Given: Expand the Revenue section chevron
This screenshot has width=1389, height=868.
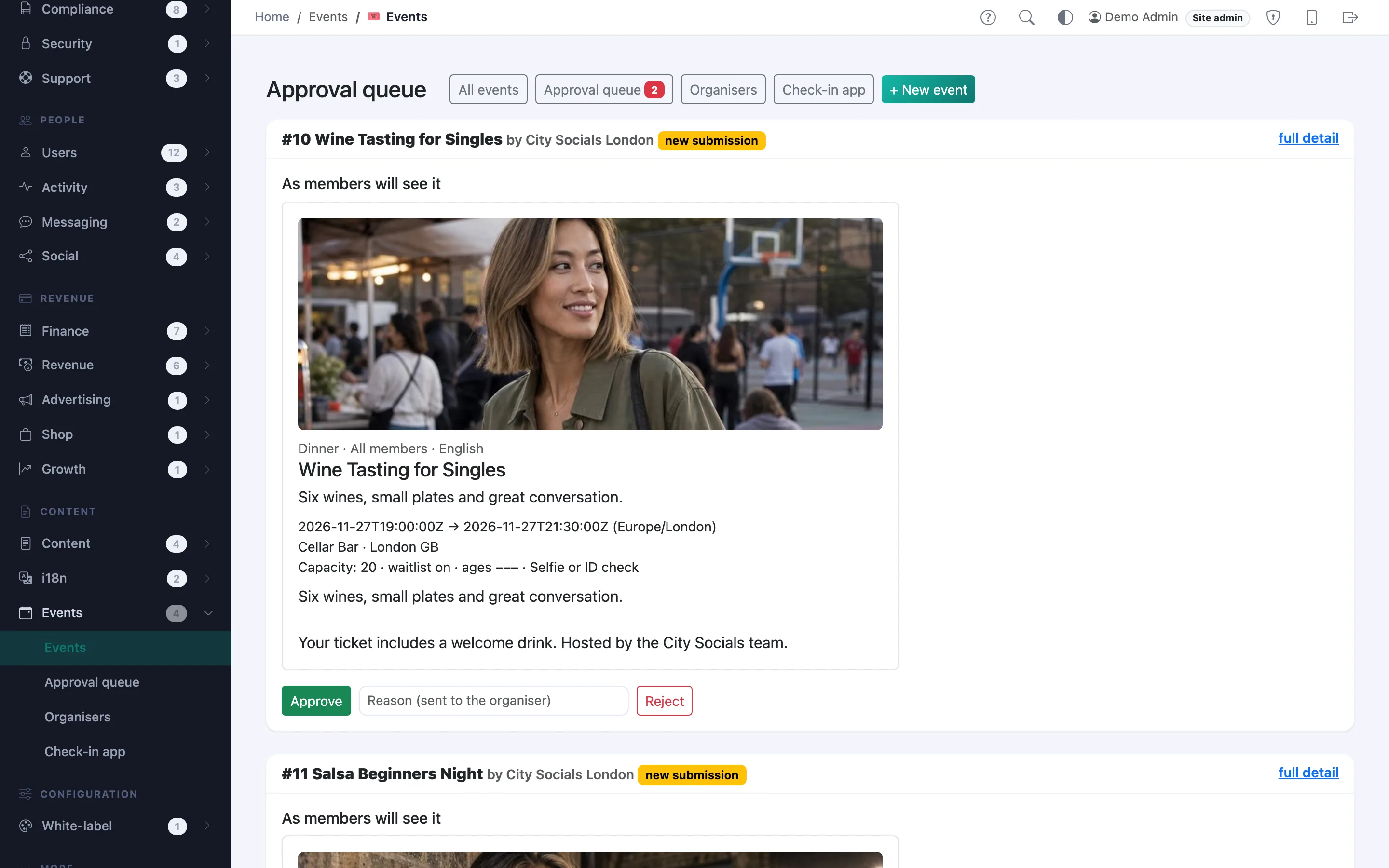Looking at the screenshot, I should (207, 365).
